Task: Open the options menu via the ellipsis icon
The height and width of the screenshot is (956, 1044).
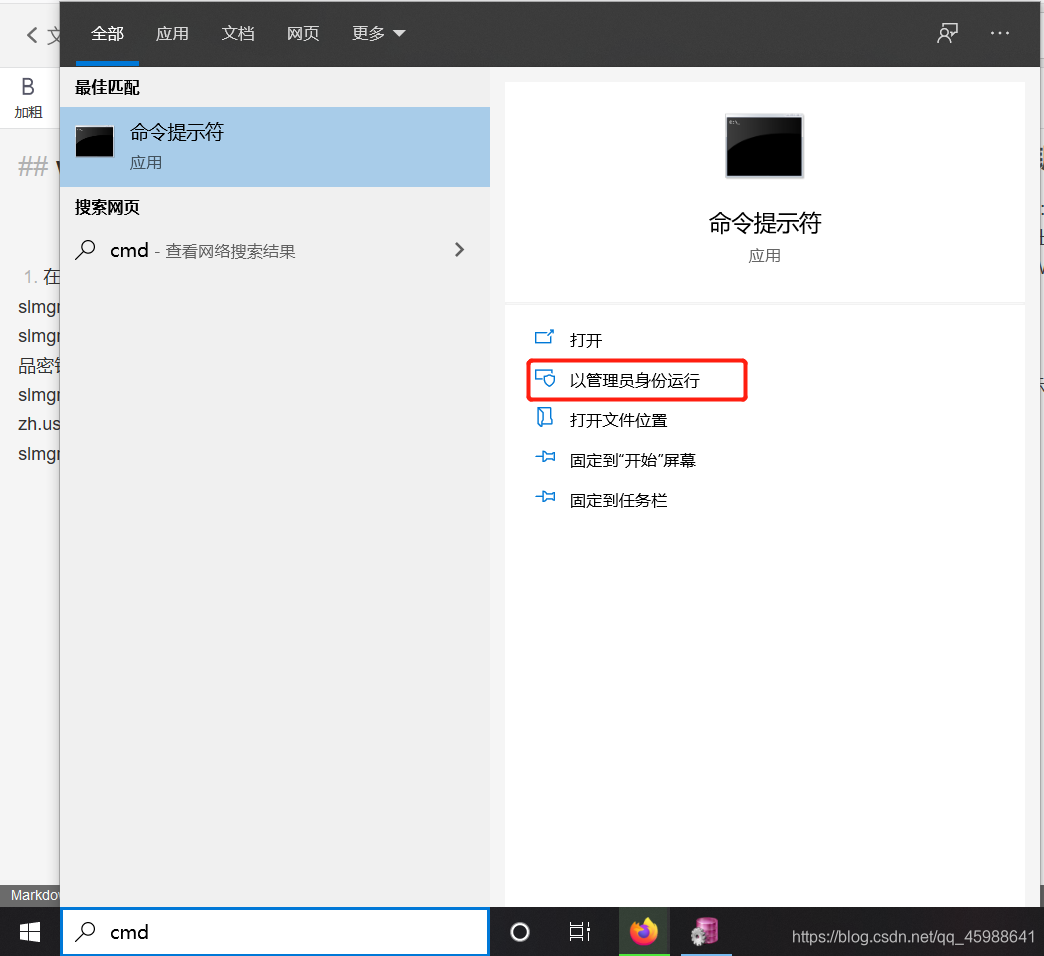Action: coord(999,33)
